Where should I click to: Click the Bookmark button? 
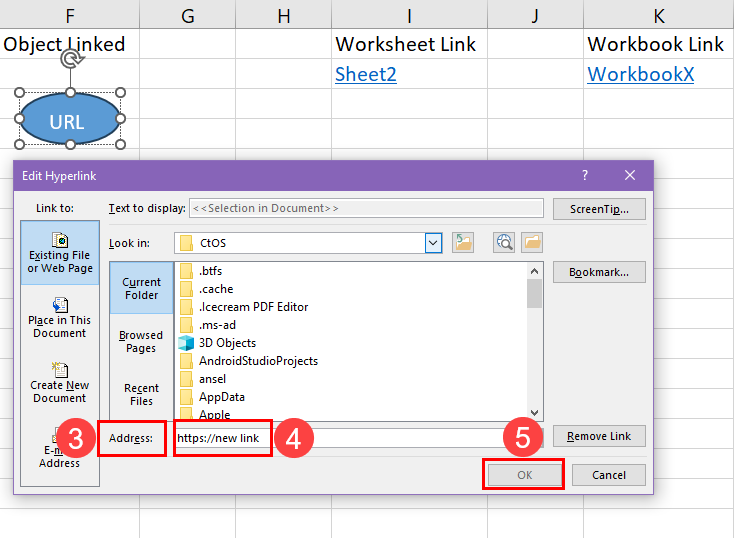pos(599,272)
